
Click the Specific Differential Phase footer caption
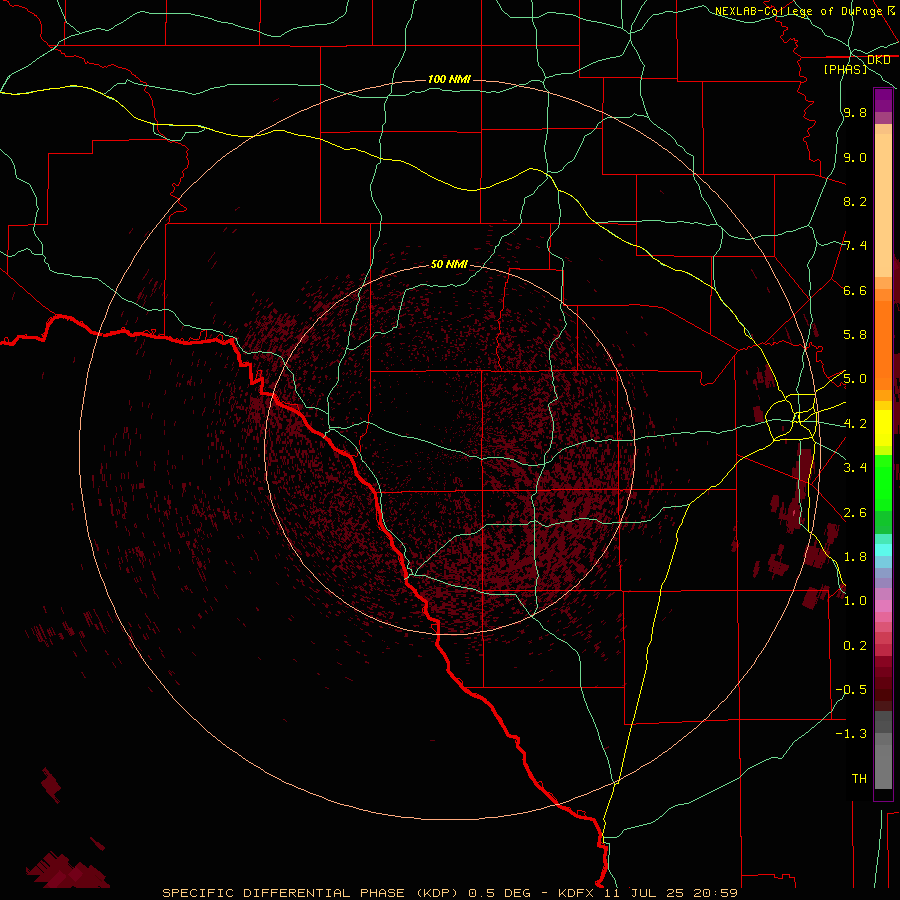tap(449, 893)
